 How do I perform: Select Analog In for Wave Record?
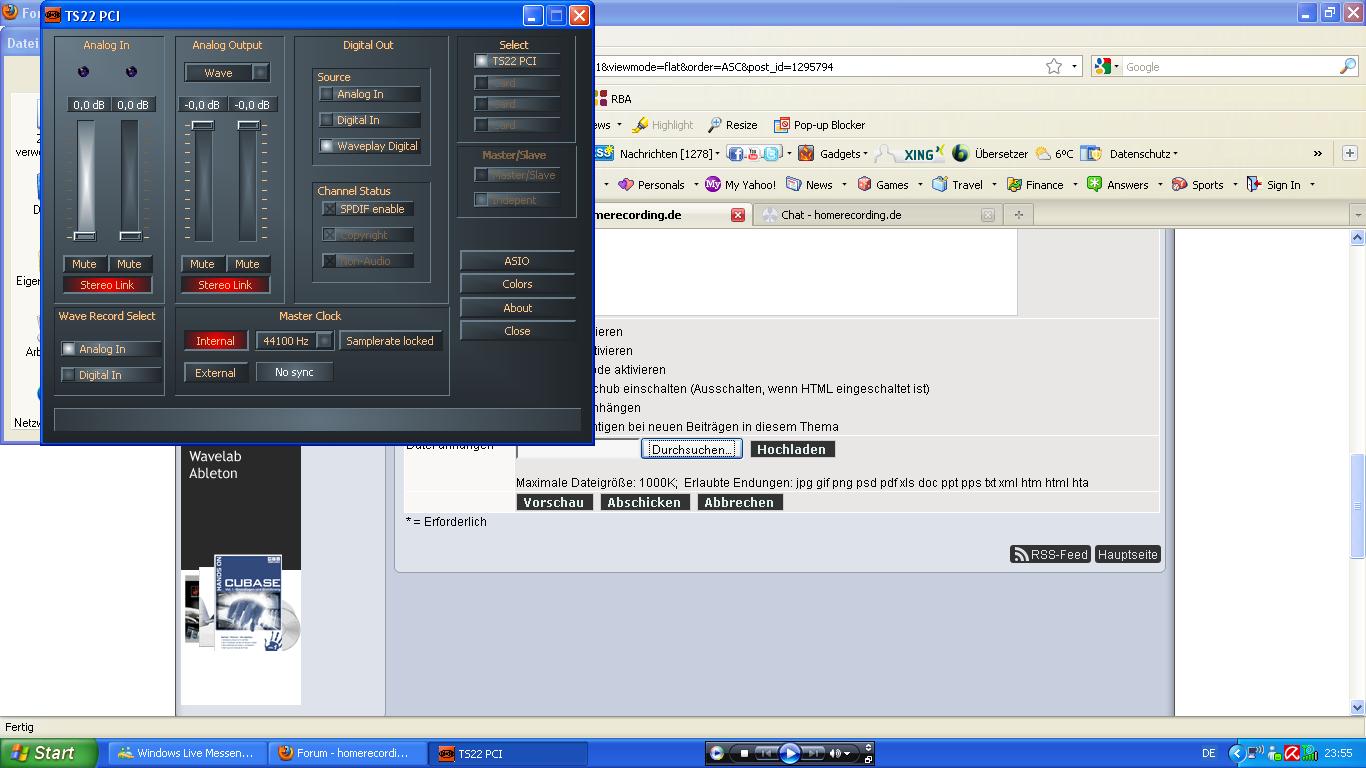pyautogui.click(x=111, y=349)
